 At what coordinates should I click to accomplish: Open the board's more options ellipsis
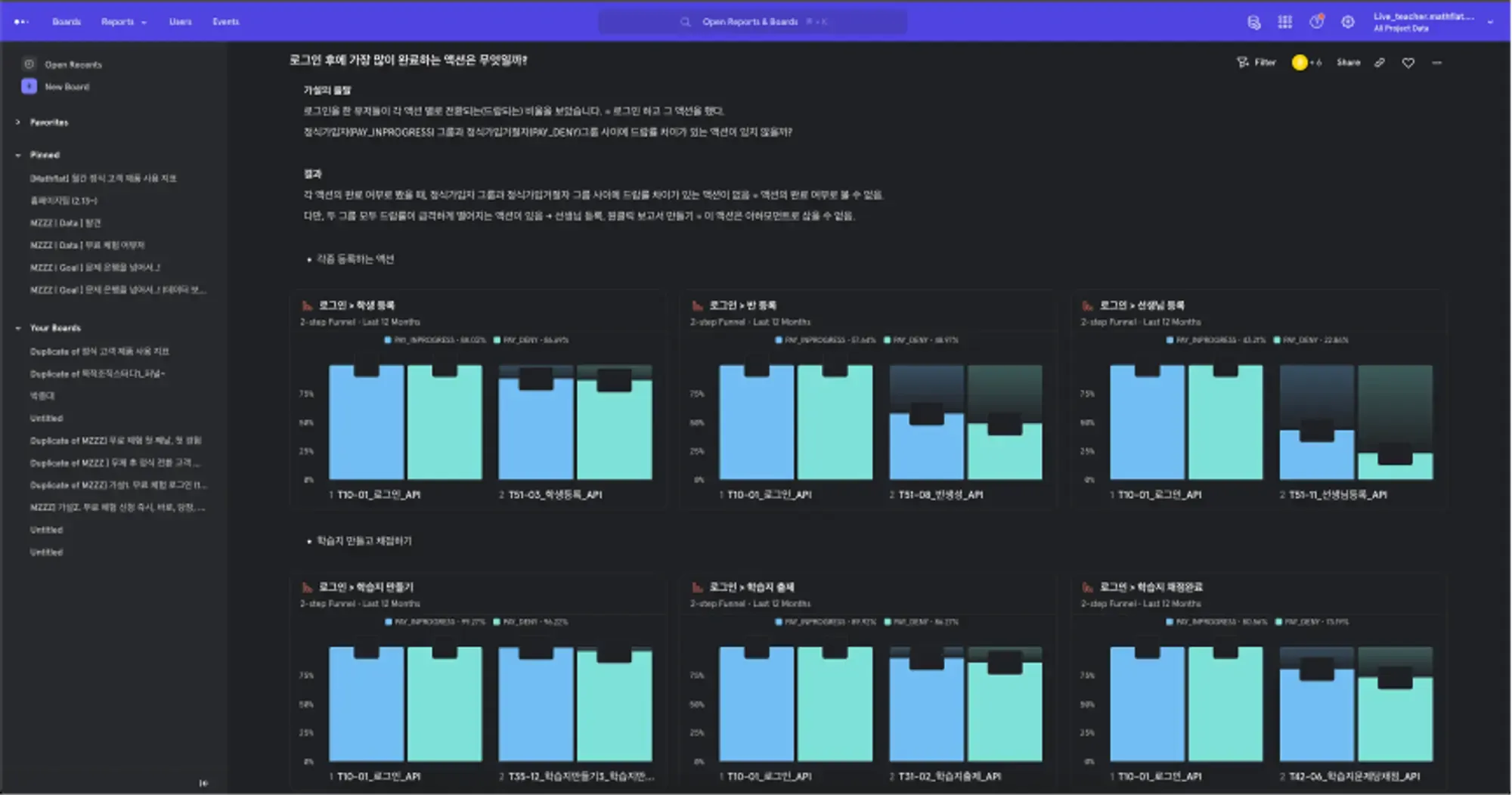click(1436, 63)
